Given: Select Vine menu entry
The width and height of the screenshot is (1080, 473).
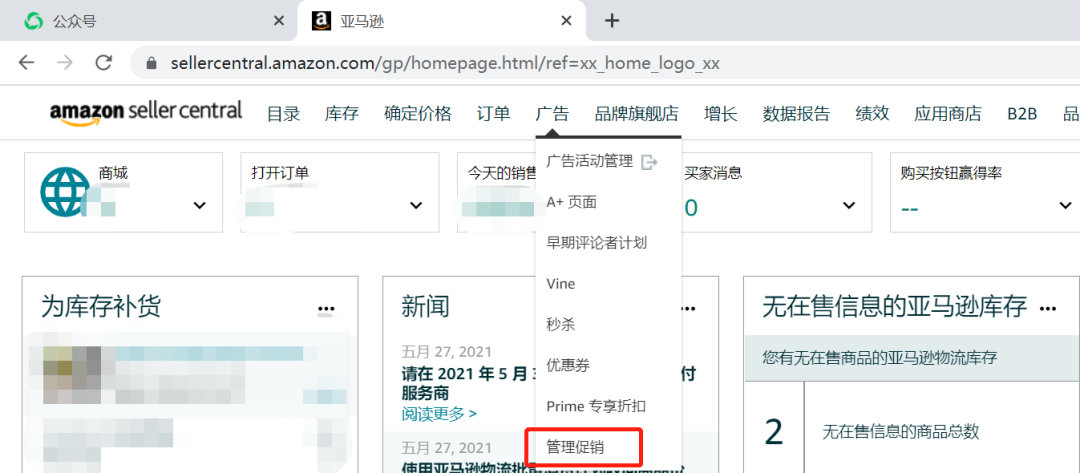Looking at the screenshot, I should 560,284.
